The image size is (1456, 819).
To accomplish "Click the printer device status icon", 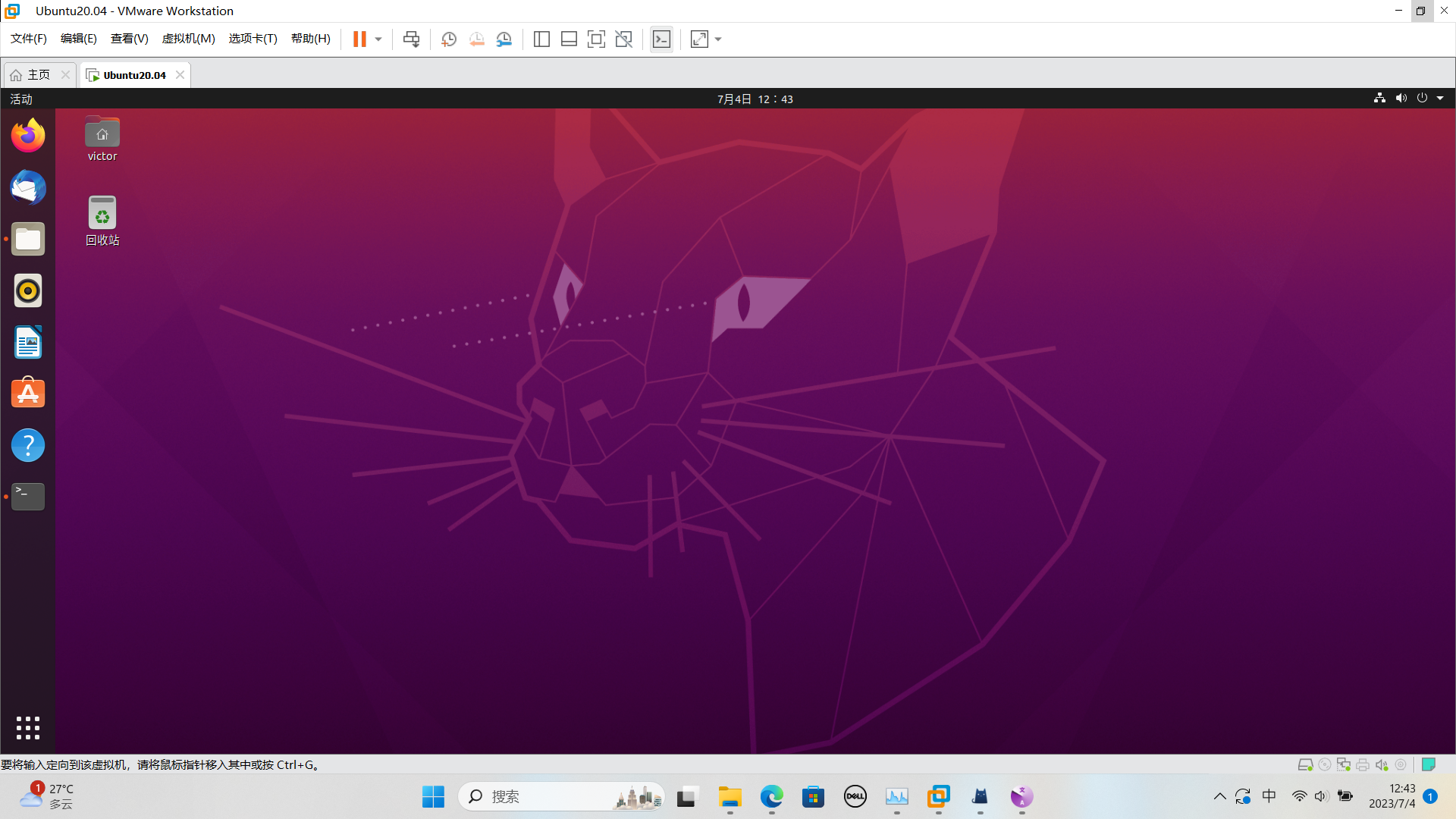I will point(1363,764).
